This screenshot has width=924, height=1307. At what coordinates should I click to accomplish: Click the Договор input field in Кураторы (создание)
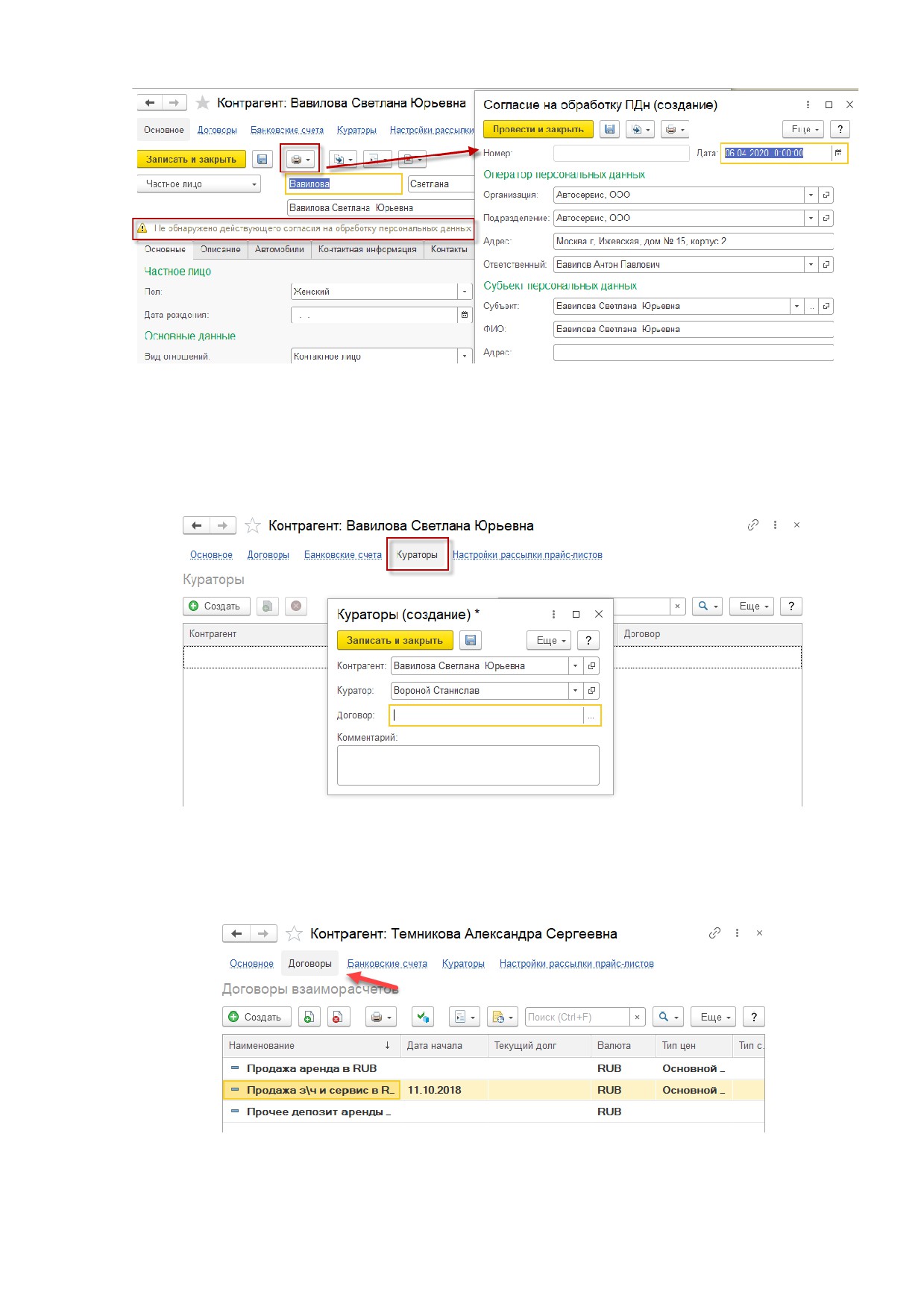click(x=487, y=715)
